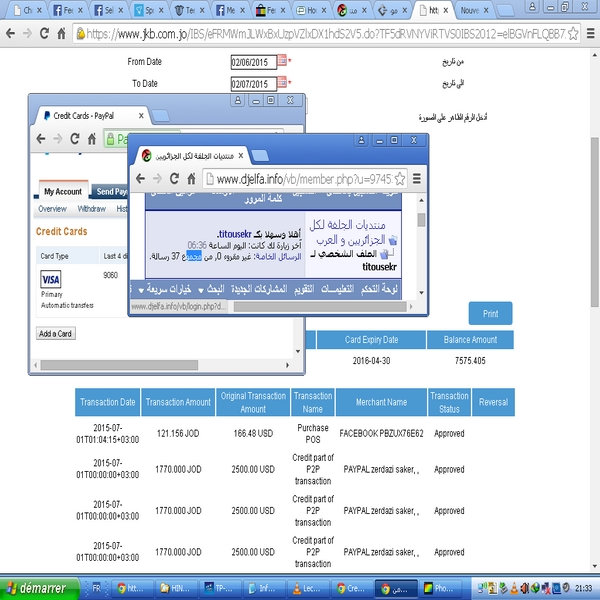The width and height of the screenshot is (600, 600).
Task: Click 166.48 USD original amount
Action: [x=253, y=434]
